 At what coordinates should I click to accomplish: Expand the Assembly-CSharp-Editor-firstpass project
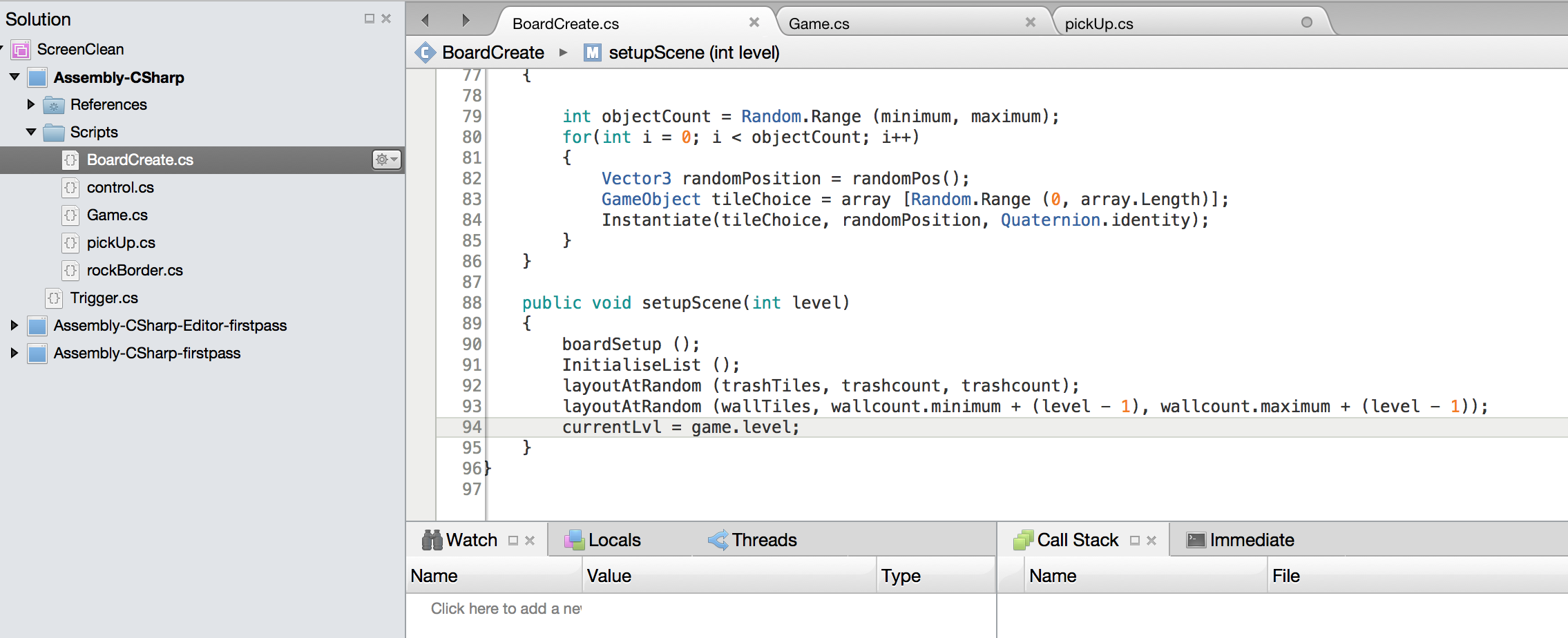pyautogui.click(x=15, y=325)
